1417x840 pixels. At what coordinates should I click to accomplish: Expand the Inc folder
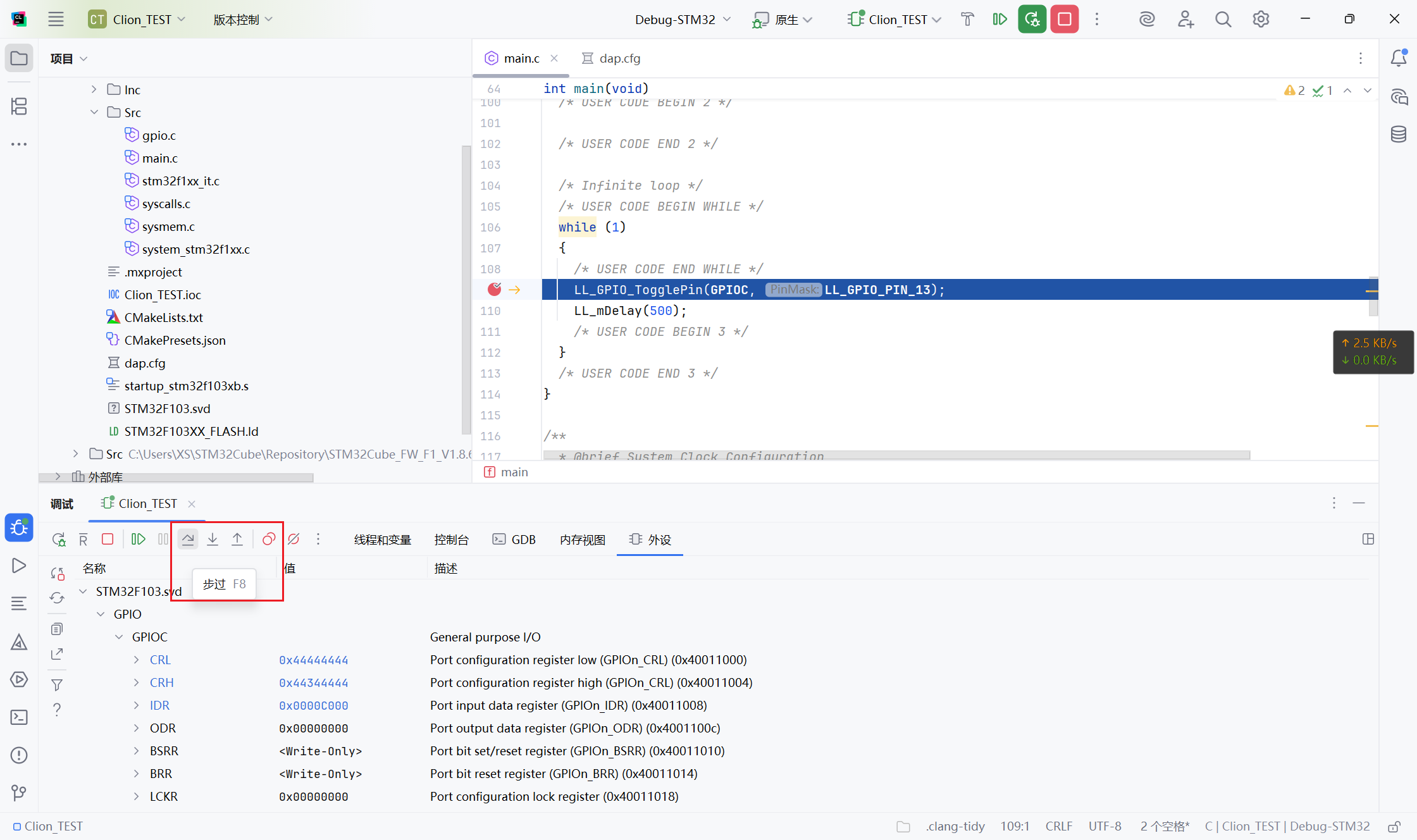pyautogui.click(x=94, y=90)
